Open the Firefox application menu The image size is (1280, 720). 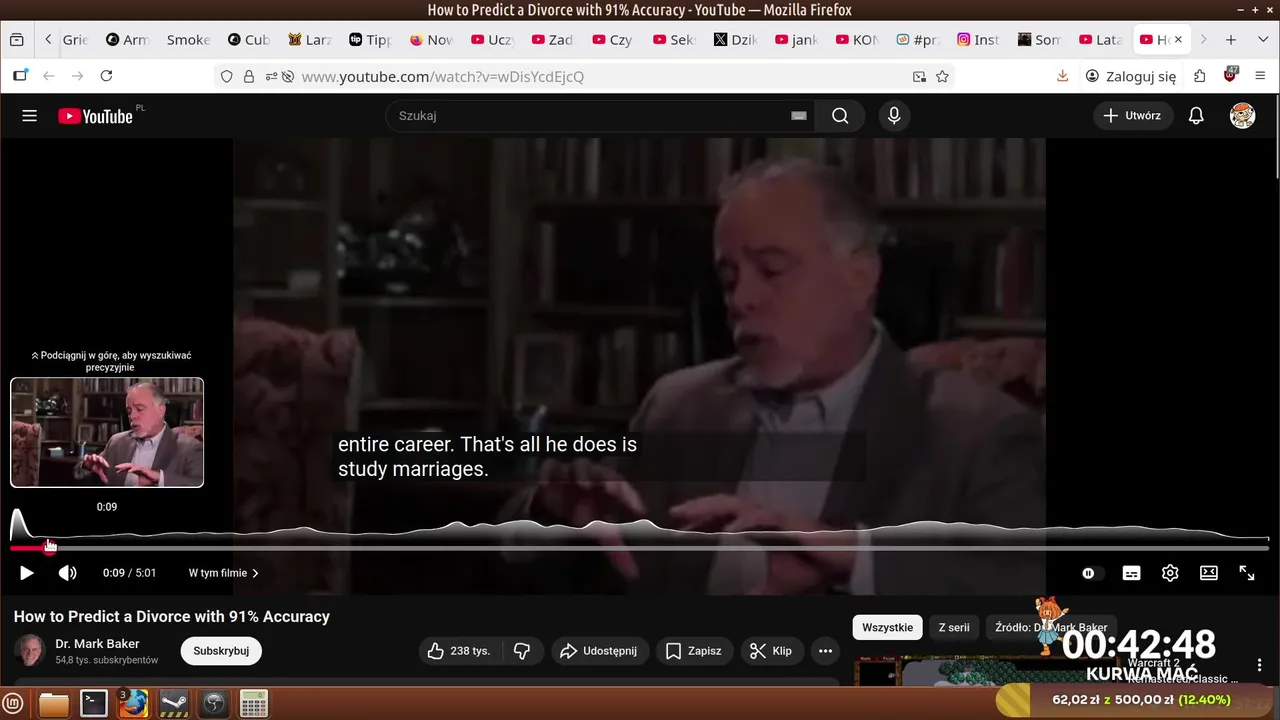pos(1261,76)
